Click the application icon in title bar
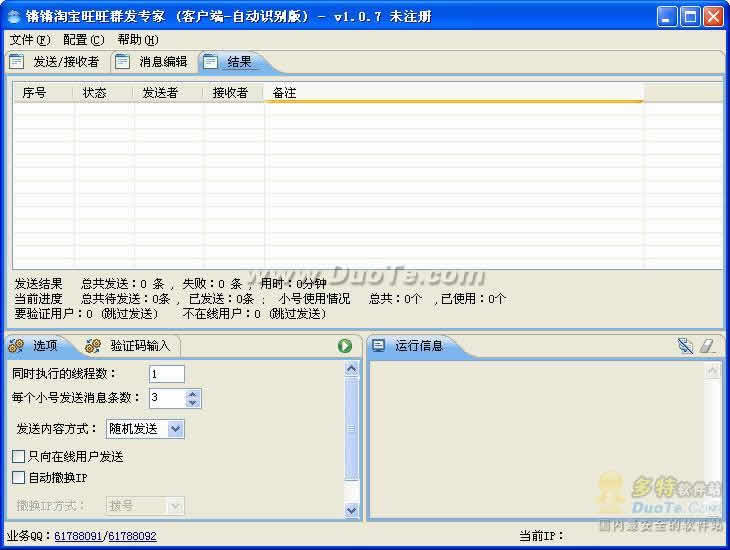This screenshot has height=550, width=730. (14, 17)
